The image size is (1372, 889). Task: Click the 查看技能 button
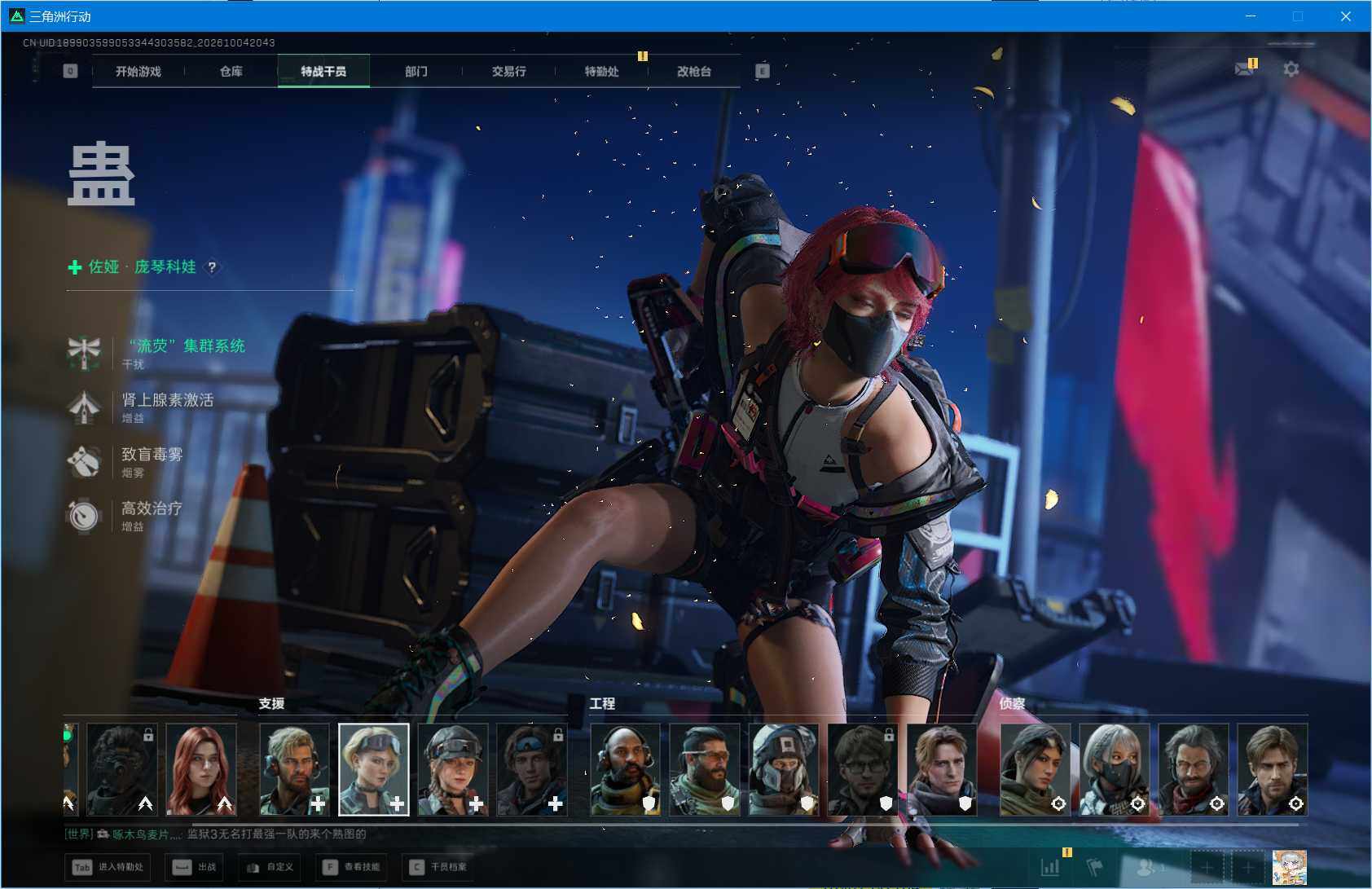pos(352,867)
